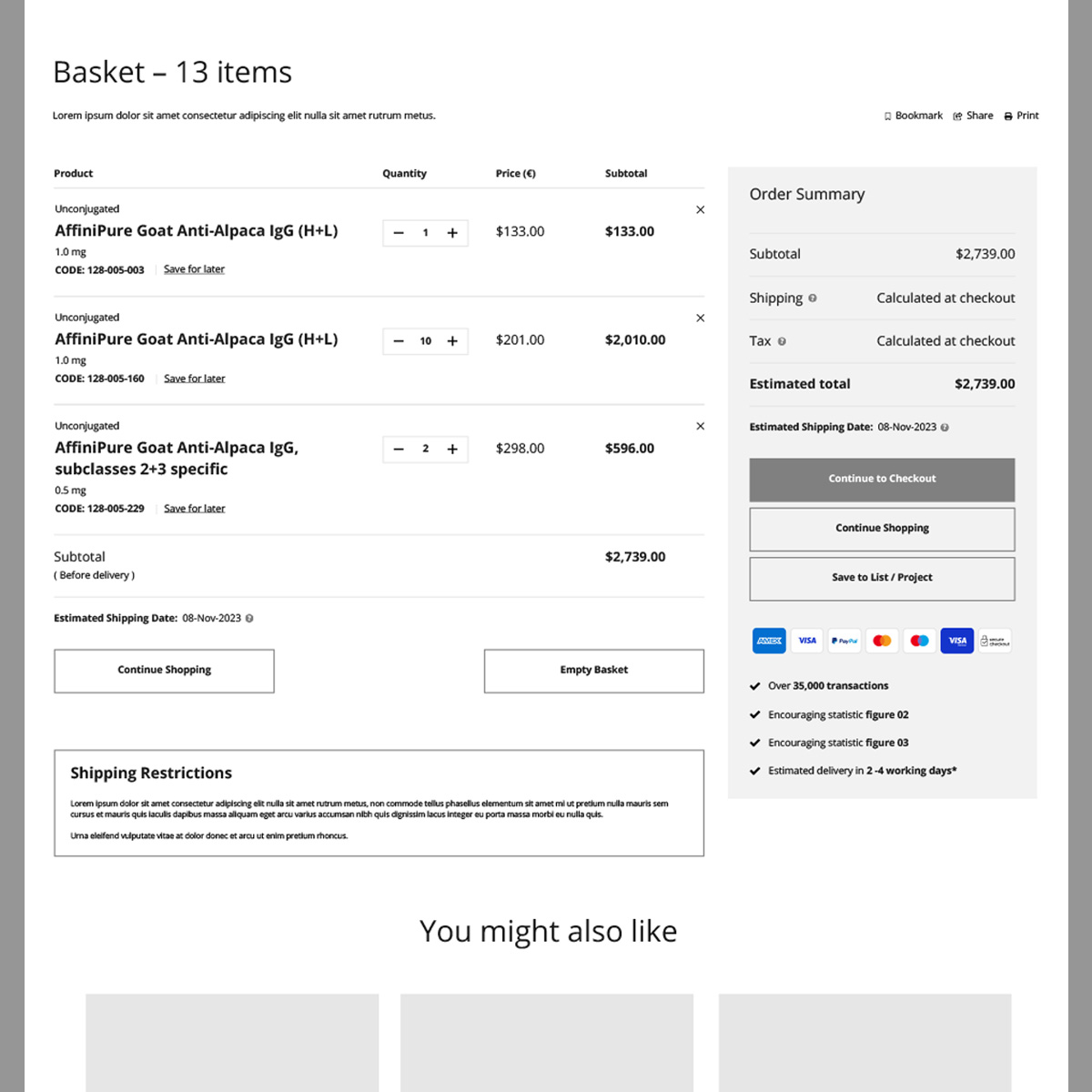
Task: Click the middle recommended product thumbnail
Action: coord(547,1043)
